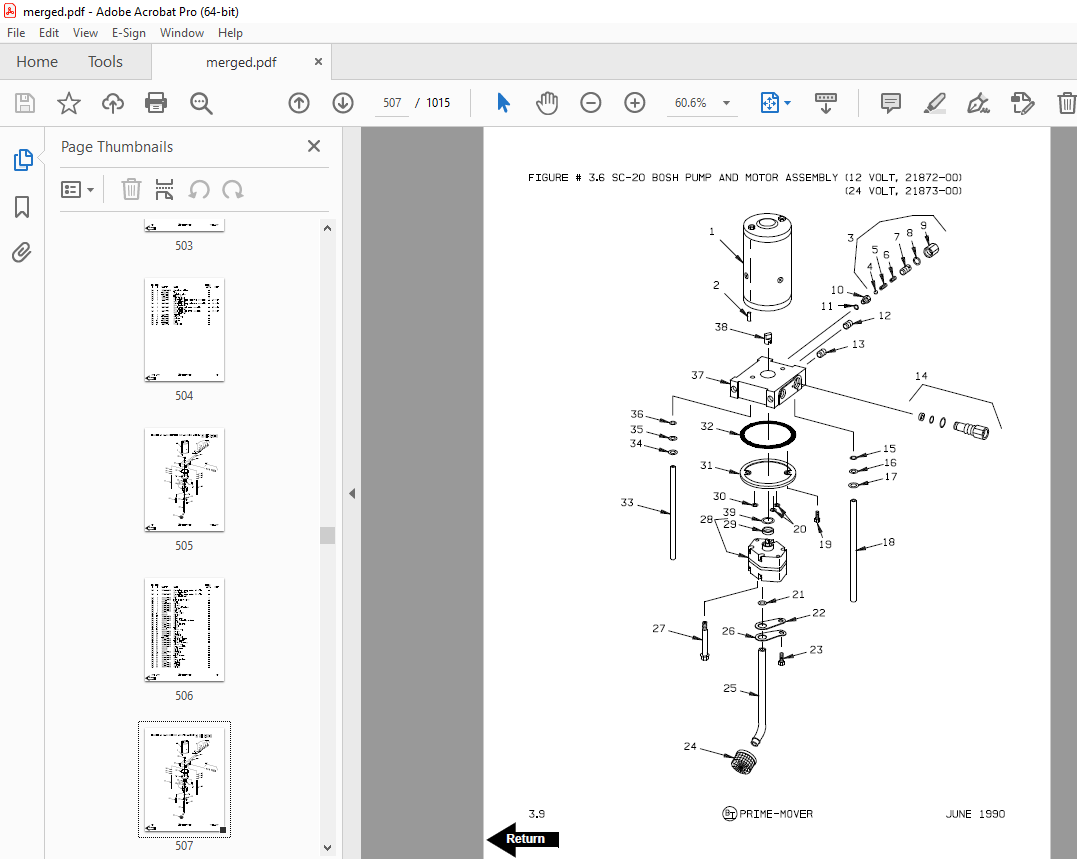
Task: Click the Fit page tool icon
Action: pyautogui.click(x=769, y=103)
